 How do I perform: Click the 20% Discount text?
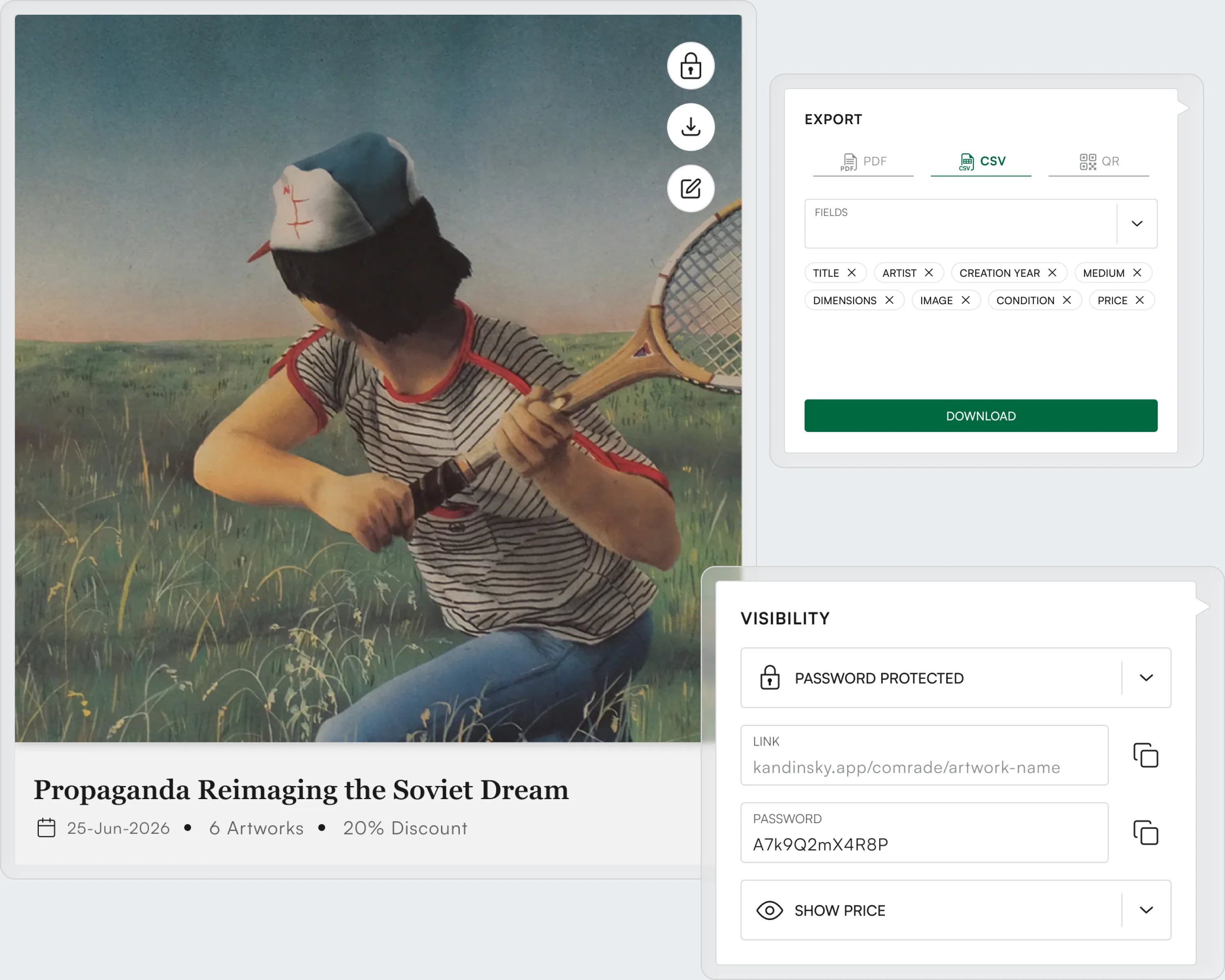coord(405,829)
